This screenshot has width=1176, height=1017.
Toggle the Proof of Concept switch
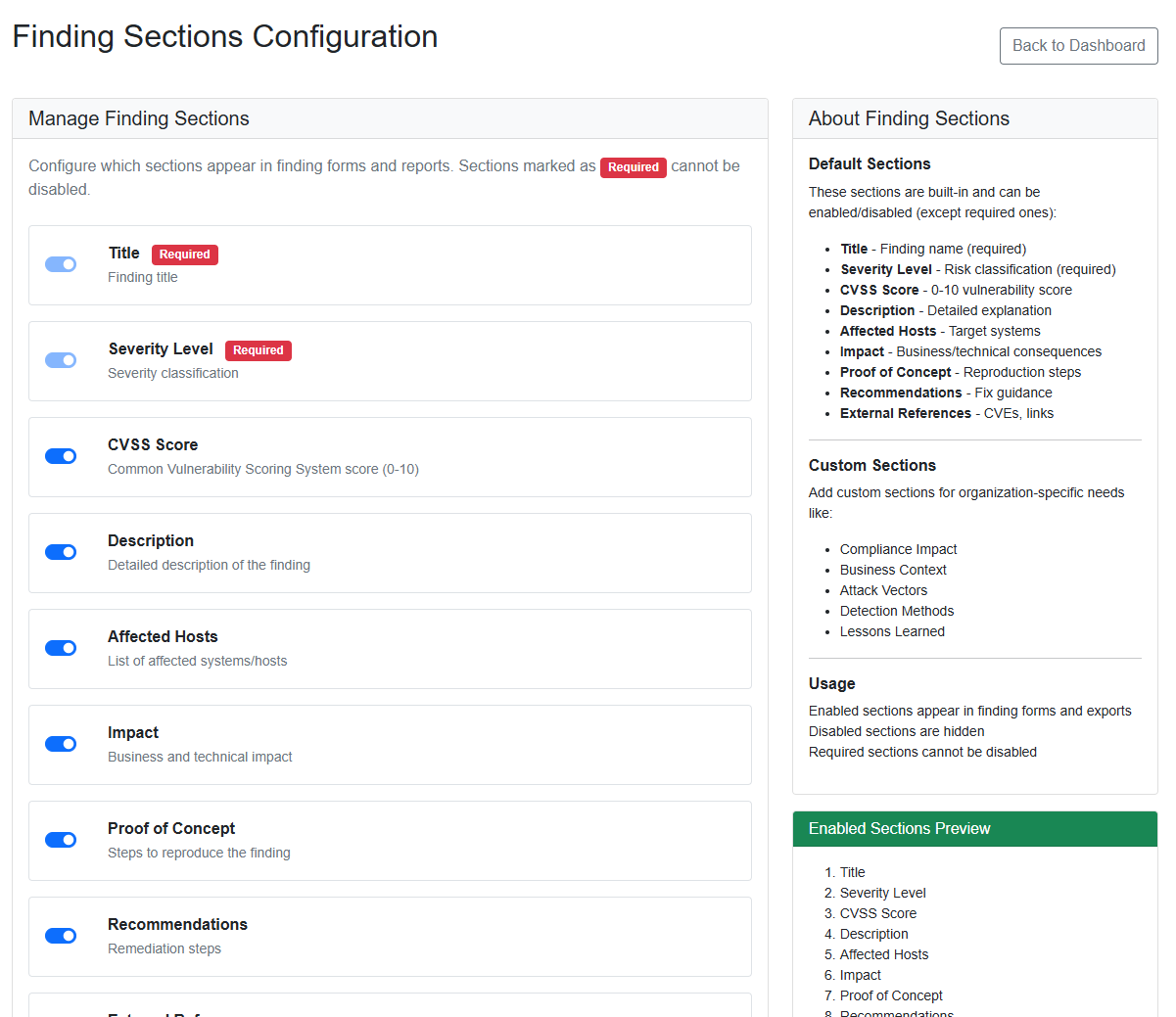[61, 840]
